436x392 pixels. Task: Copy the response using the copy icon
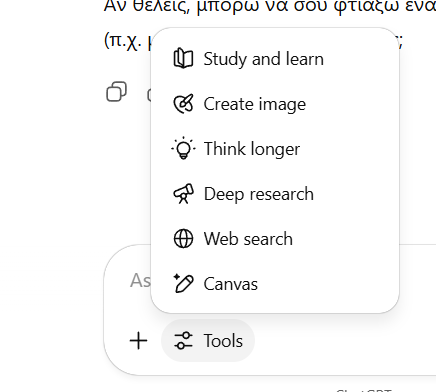[x=116, y=91]
